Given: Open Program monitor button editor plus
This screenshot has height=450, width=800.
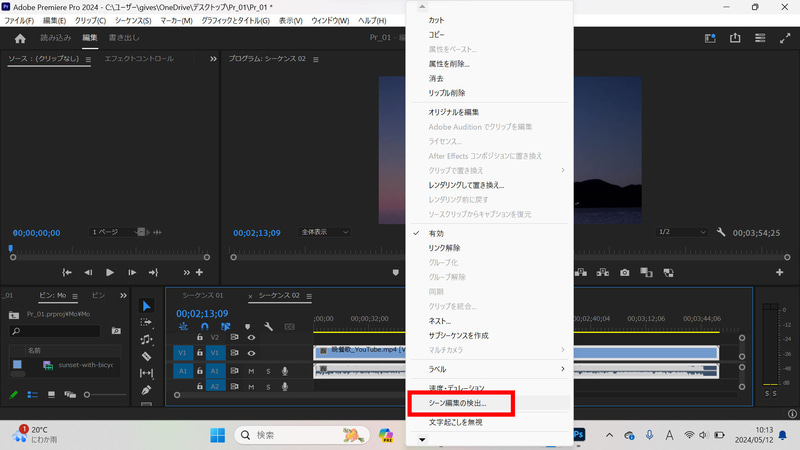Looking at the screenshot, I should point(779,272).
